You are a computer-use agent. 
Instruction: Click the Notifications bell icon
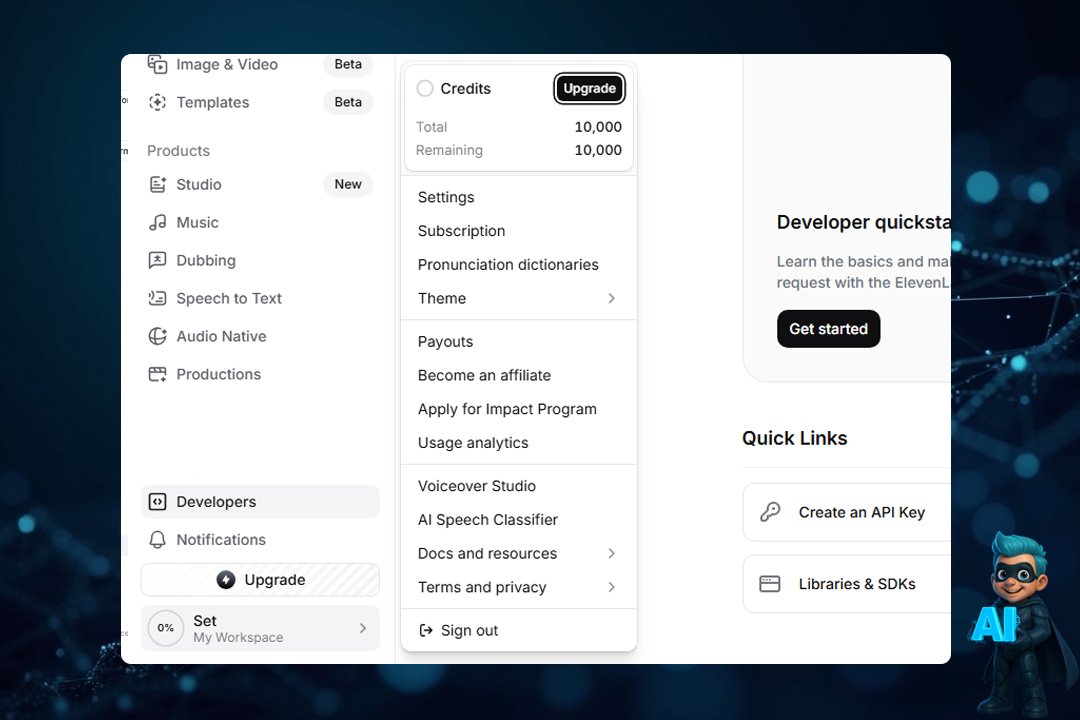tap(157, 539)
